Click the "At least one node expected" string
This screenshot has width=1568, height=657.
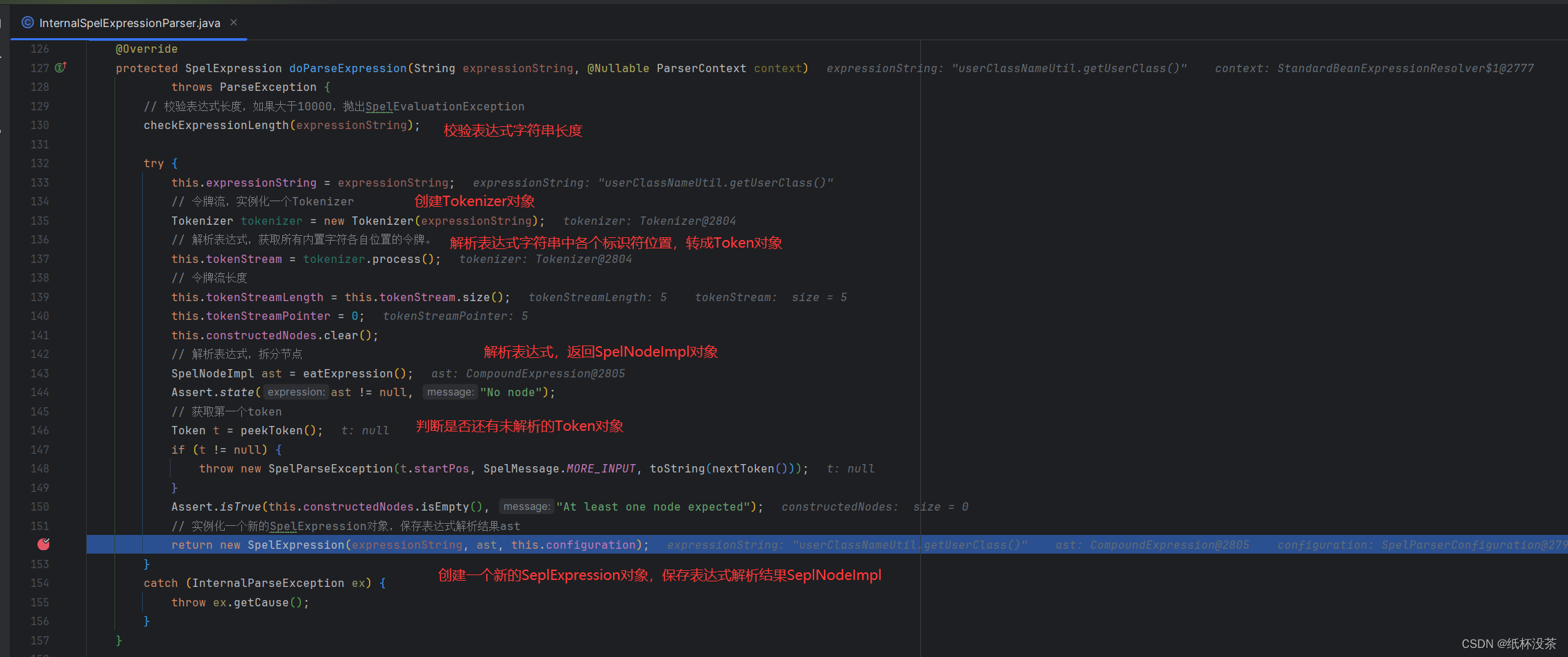[x=653, y=507]
